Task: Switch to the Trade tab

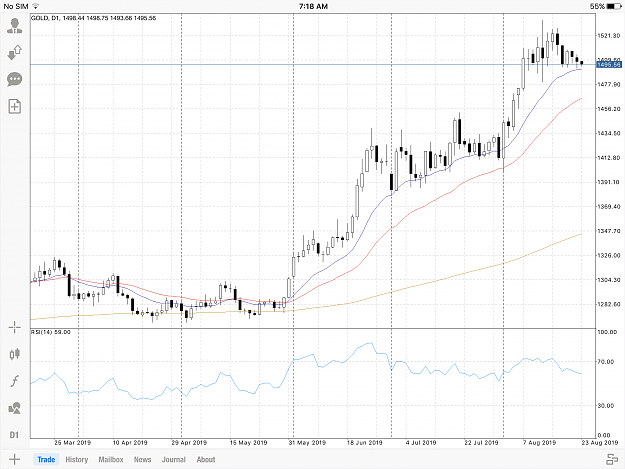Action: coord(46,459)
